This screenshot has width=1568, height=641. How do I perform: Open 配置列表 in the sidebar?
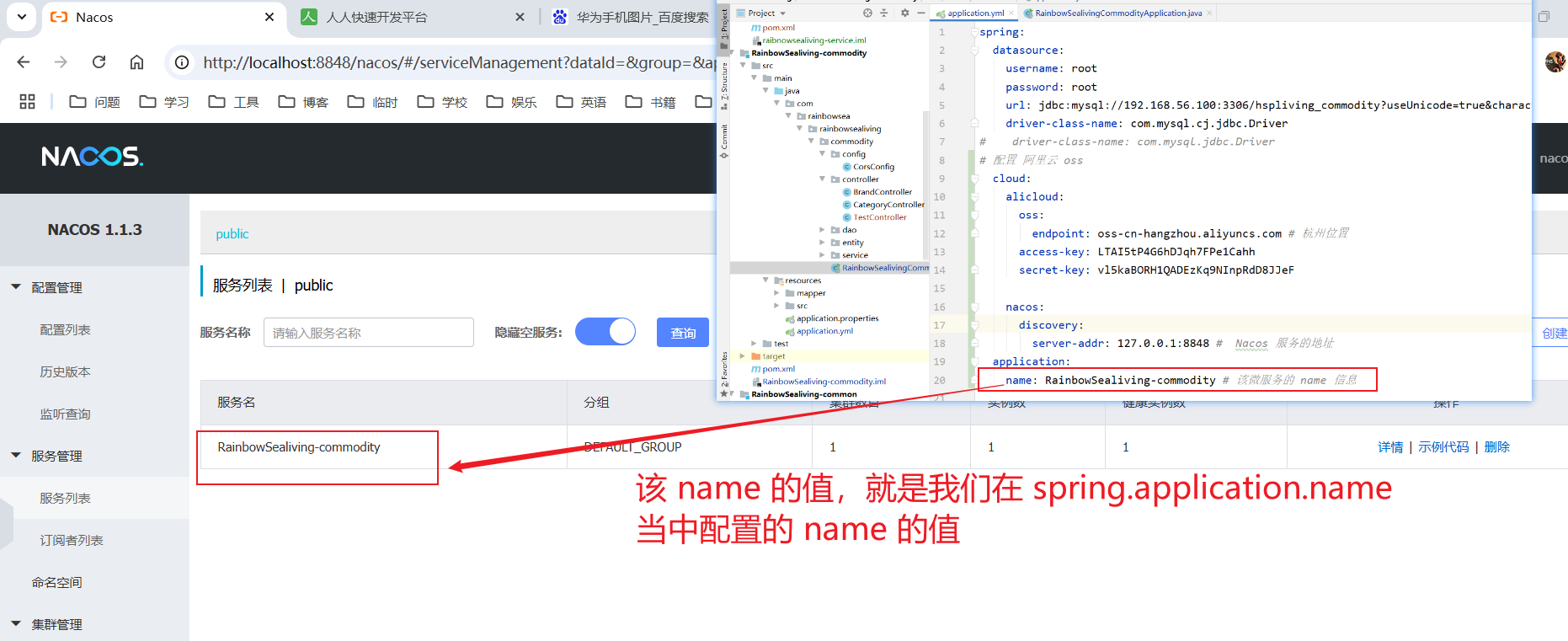65,329
